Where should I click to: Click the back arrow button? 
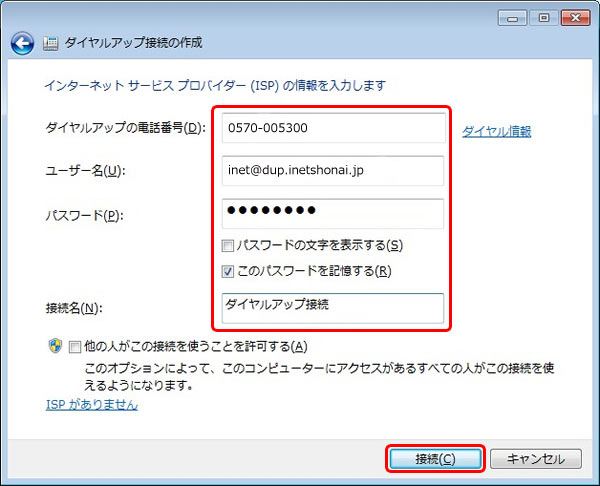point(22,44)
